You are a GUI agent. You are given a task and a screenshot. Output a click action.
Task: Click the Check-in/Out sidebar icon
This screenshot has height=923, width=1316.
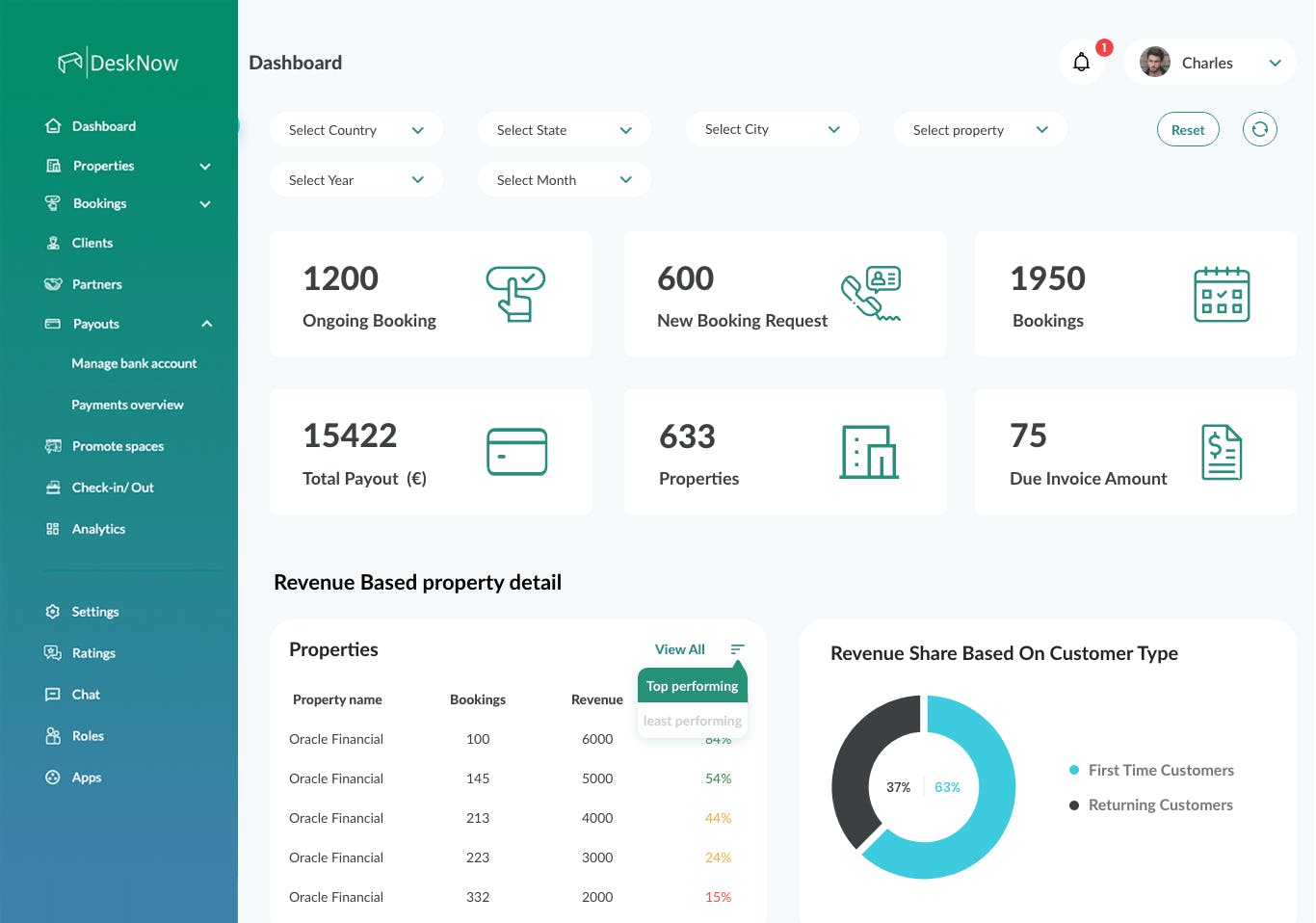[x=55, y=487]
